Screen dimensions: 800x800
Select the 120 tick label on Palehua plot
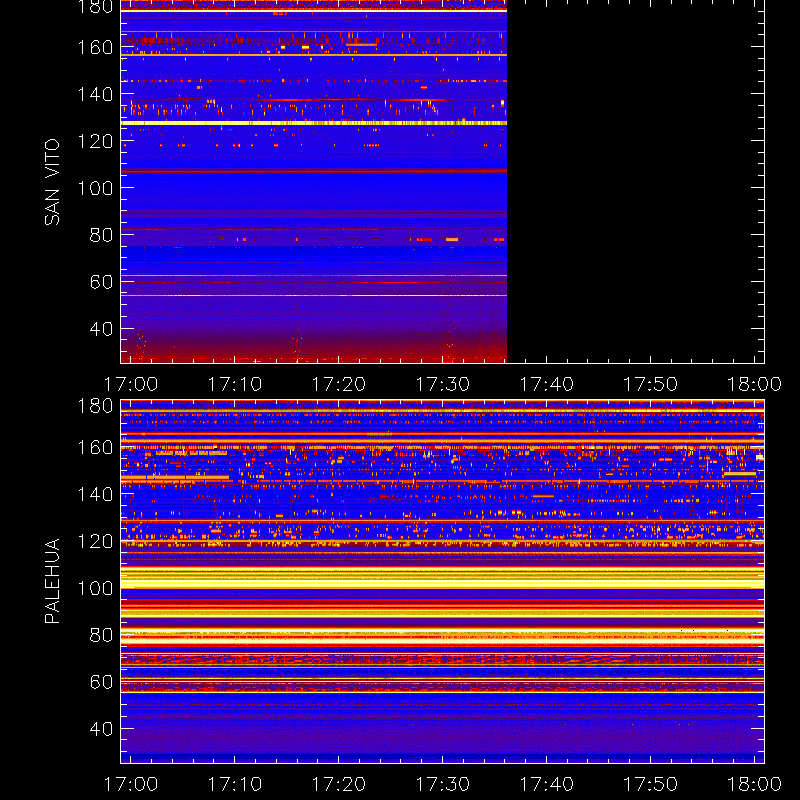pyautogui.click(x=95, y=541)
